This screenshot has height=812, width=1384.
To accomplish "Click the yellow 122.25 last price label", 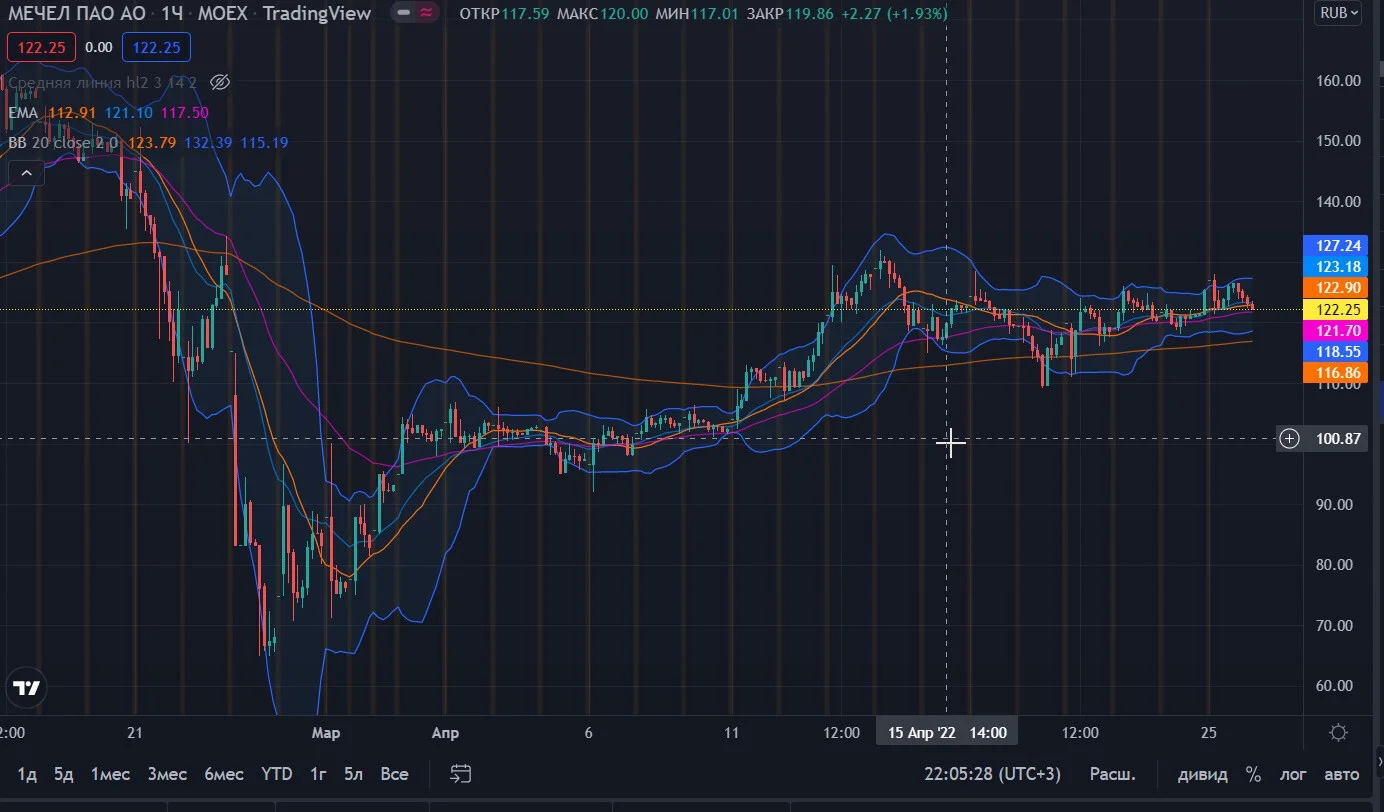I will pyautogui.click(x=1334, y=309).
